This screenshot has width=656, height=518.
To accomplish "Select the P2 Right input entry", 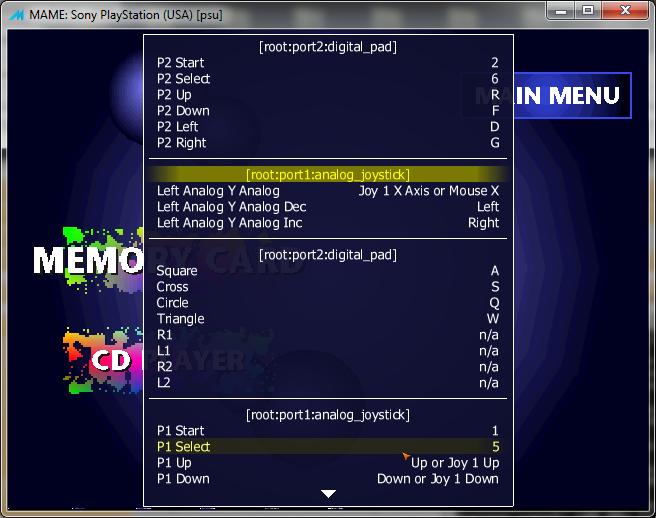I will (x=328, y=143).
